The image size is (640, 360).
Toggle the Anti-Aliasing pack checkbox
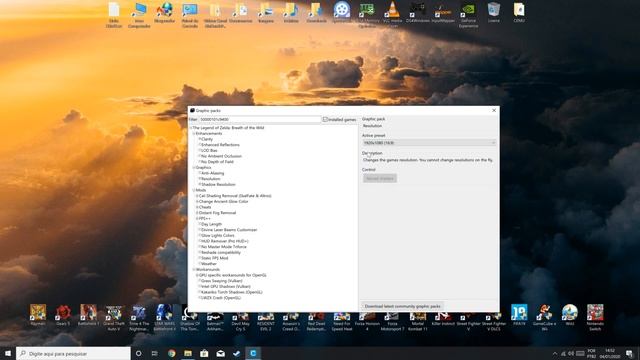click(x=200, y=173)
